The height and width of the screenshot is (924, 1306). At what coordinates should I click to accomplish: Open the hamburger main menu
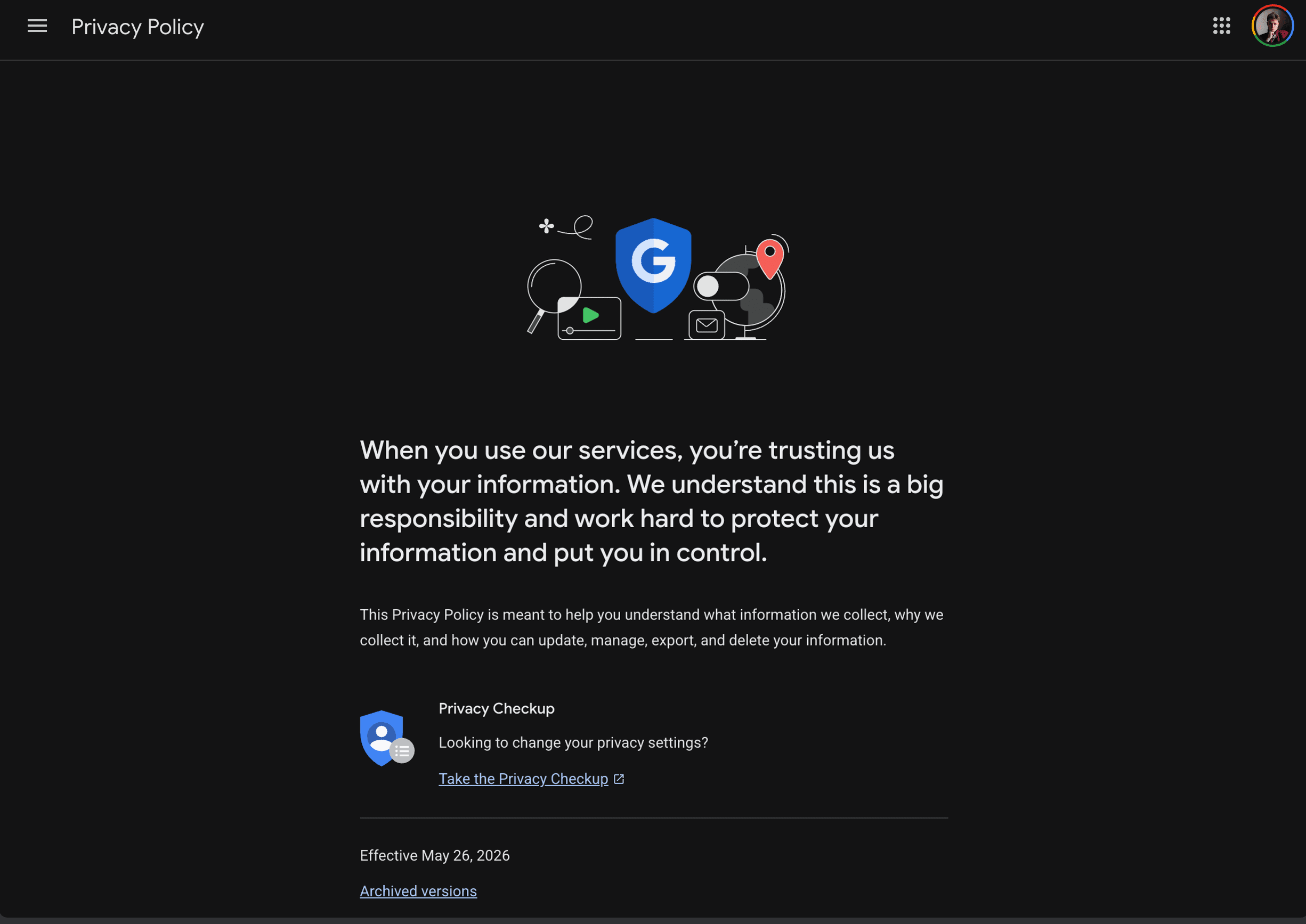(37, 26)
